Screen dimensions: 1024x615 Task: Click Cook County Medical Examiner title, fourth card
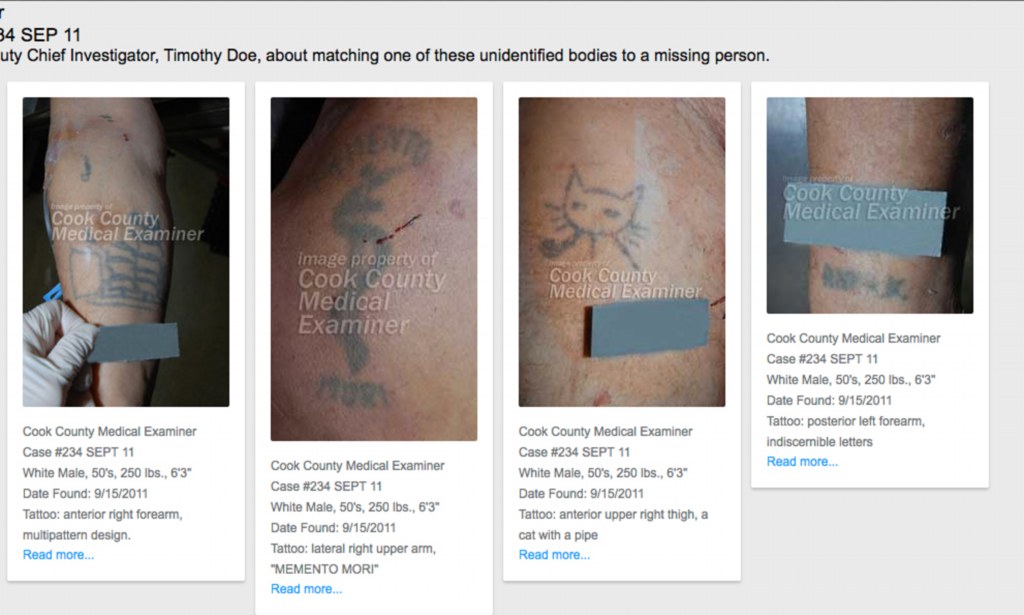point(854,338)
